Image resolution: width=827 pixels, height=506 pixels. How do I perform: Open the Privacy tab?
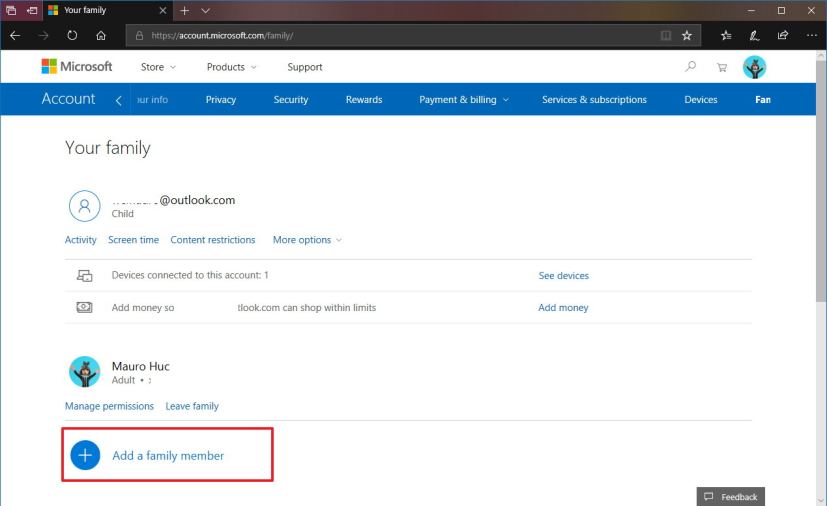(220, 99)
